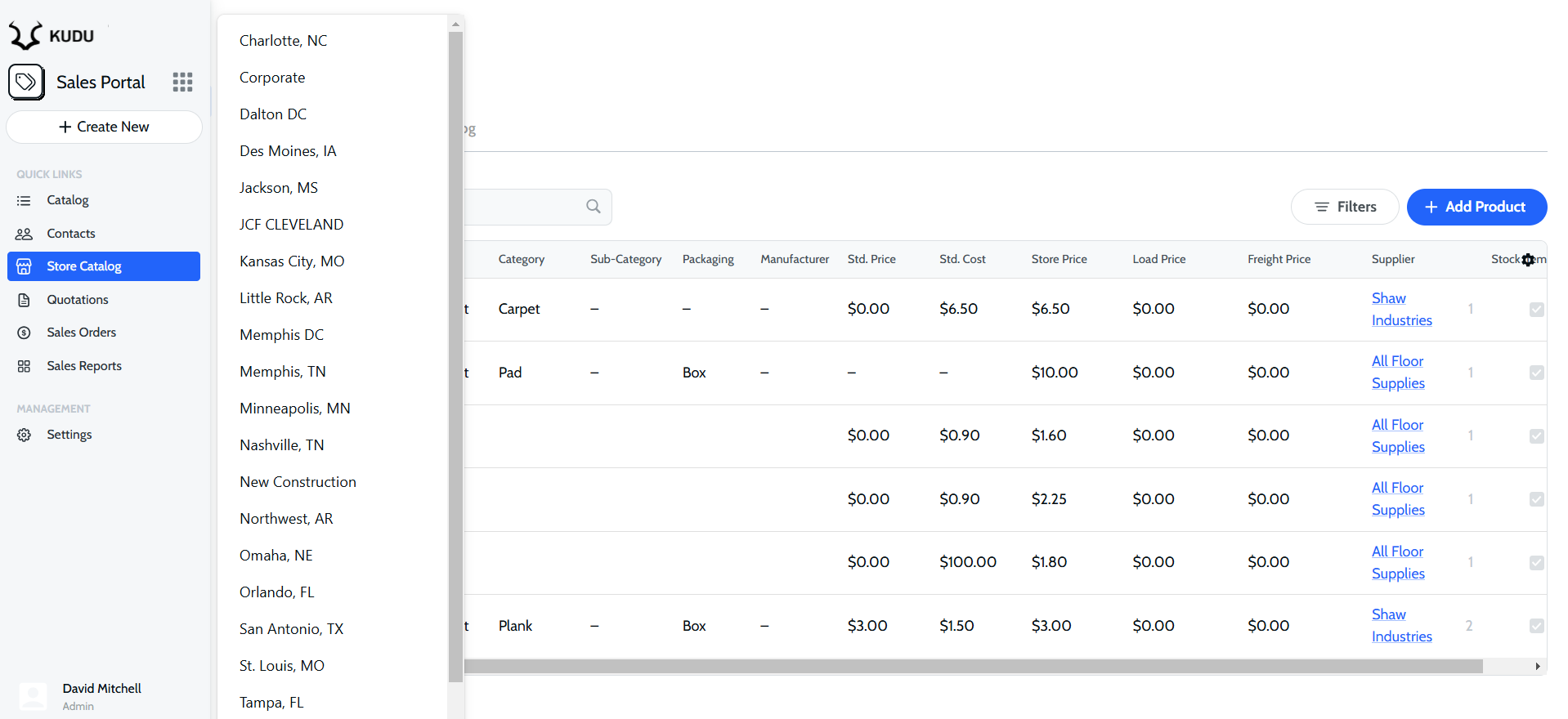Click the Add Product button
Viewport: 1568px width, 719px height.
click(1476, 207)
